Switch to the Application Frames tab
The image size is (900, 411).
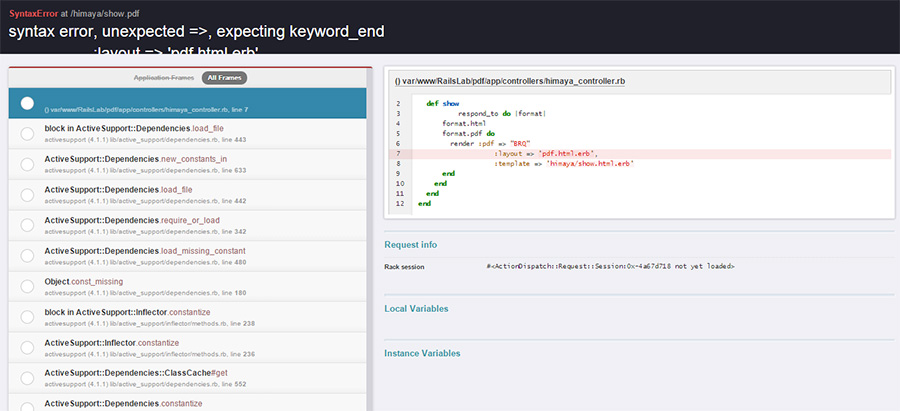coord(164,77)
